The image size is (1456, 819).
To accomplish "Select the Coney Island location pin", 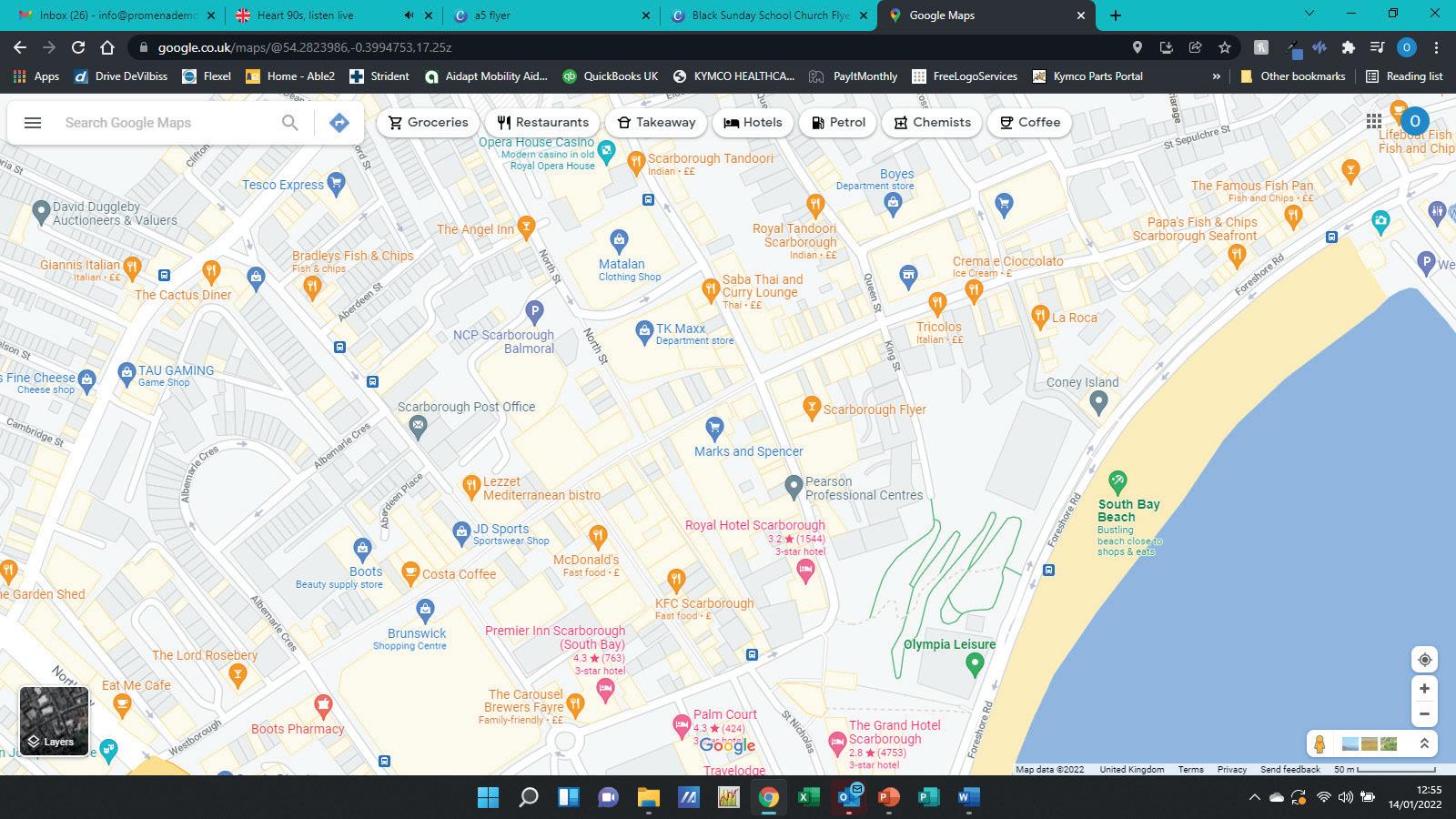I will (1099, 402).
